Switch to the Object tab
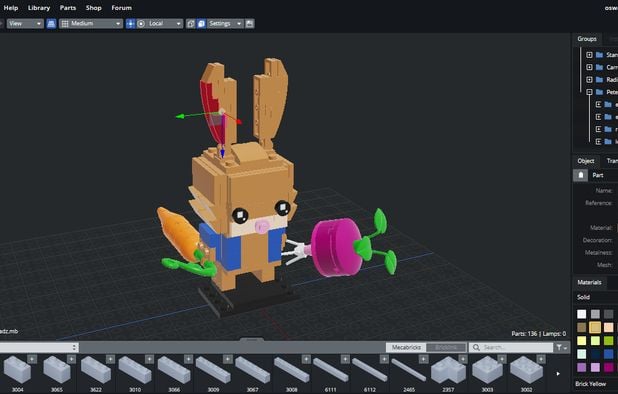The width and height of the screenshot is (618, 394). coord(586,161)
